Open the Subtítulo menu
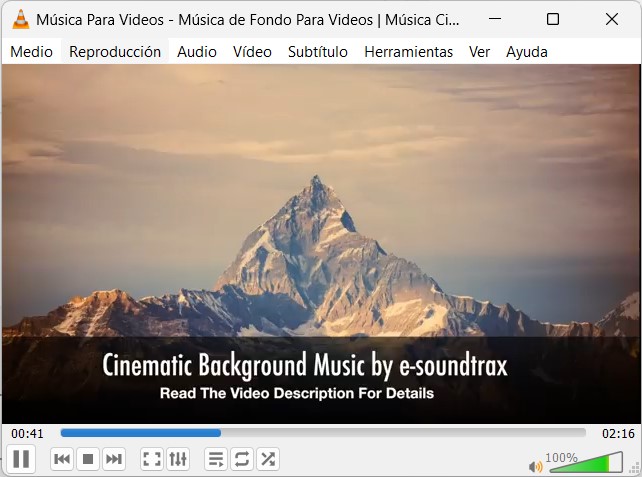 pyautogui.click(x=318, y=52)
